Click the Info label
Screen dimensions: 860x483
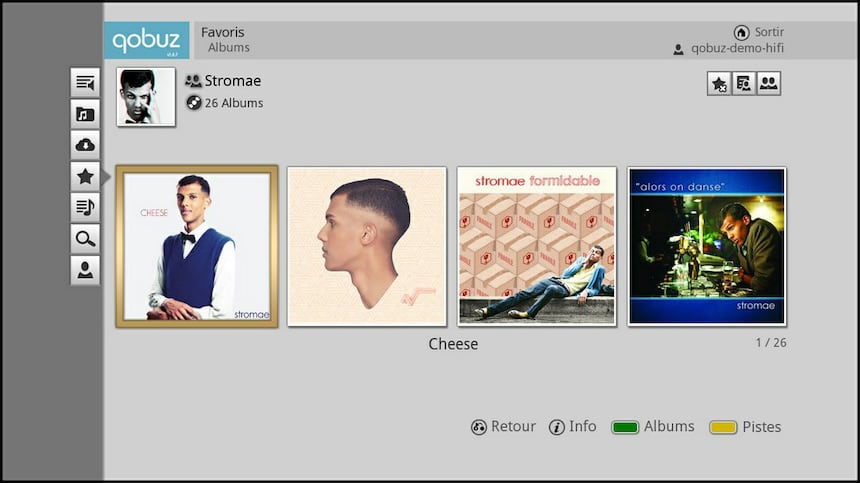click(x=582, y=426)
